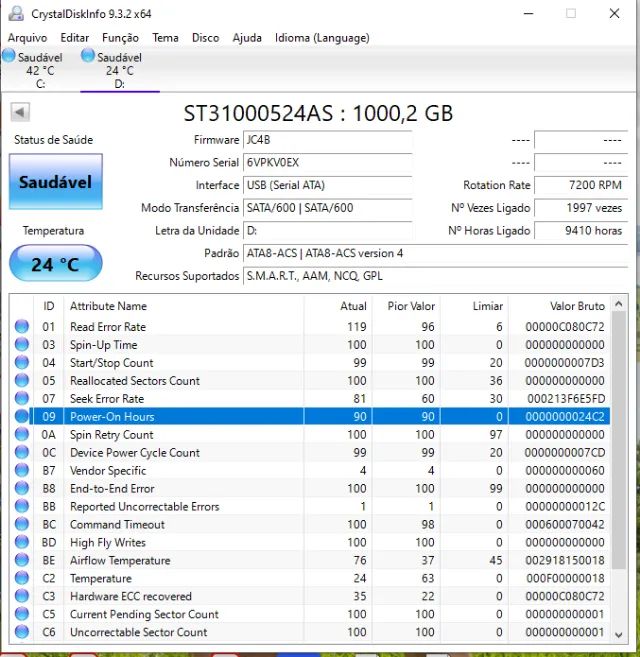Image resolution: width=640 pixels, height=657 pixels.
Task: Click the power-on count value 1997 vezes
Action: (x=581, y=208)
